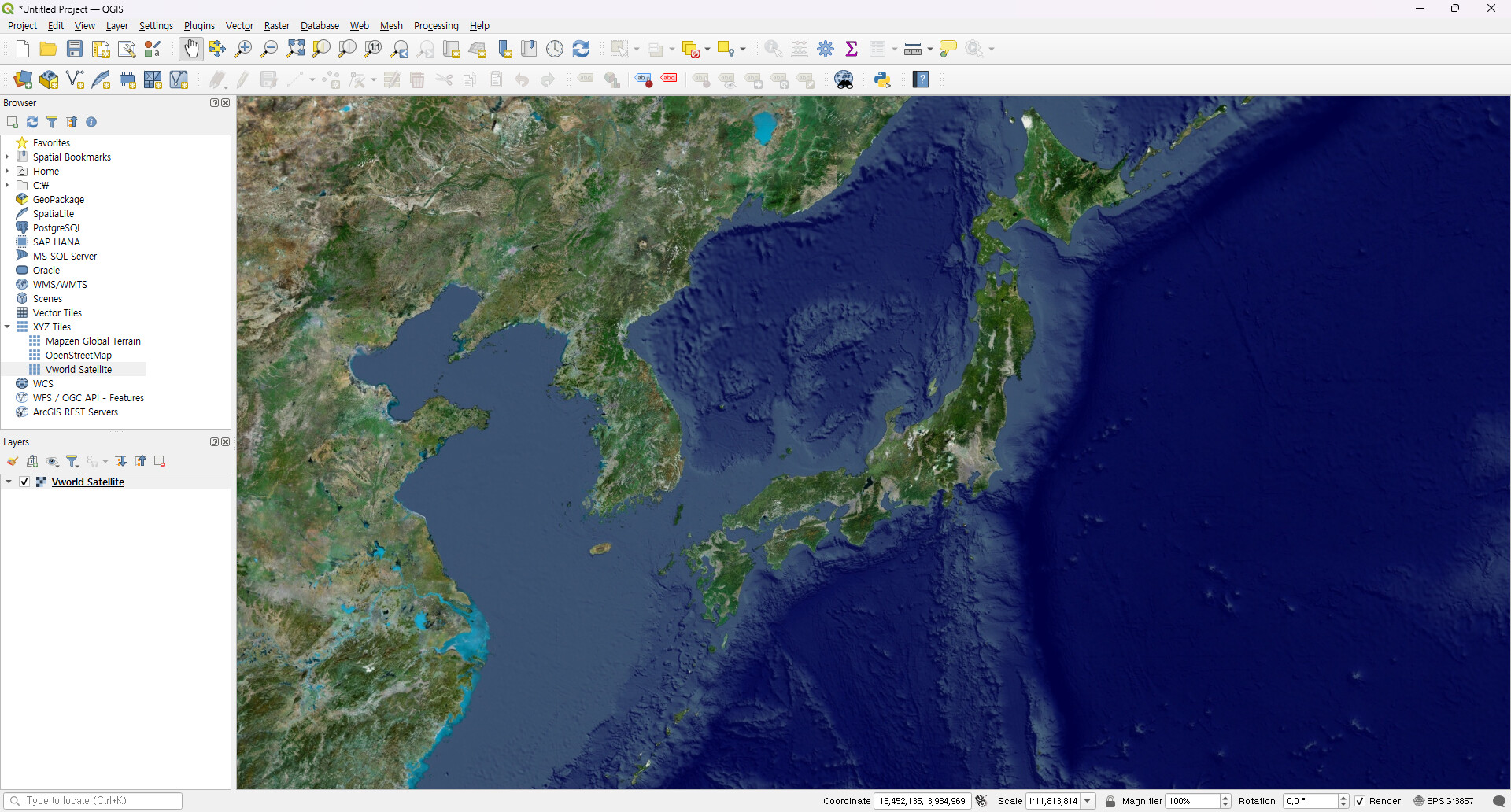
Task: Click the Zoom Full extent icon
Action: (295, 49)
